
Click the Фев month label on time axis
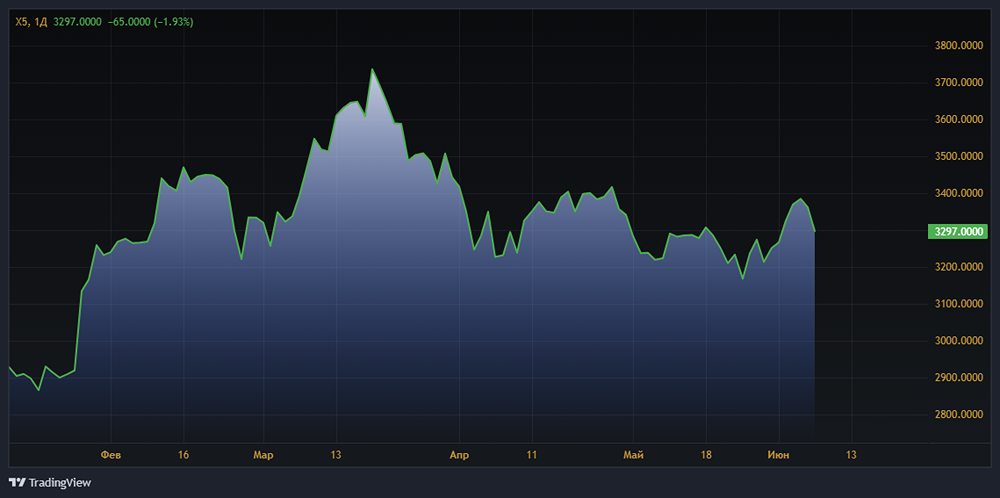click(111, 455)
